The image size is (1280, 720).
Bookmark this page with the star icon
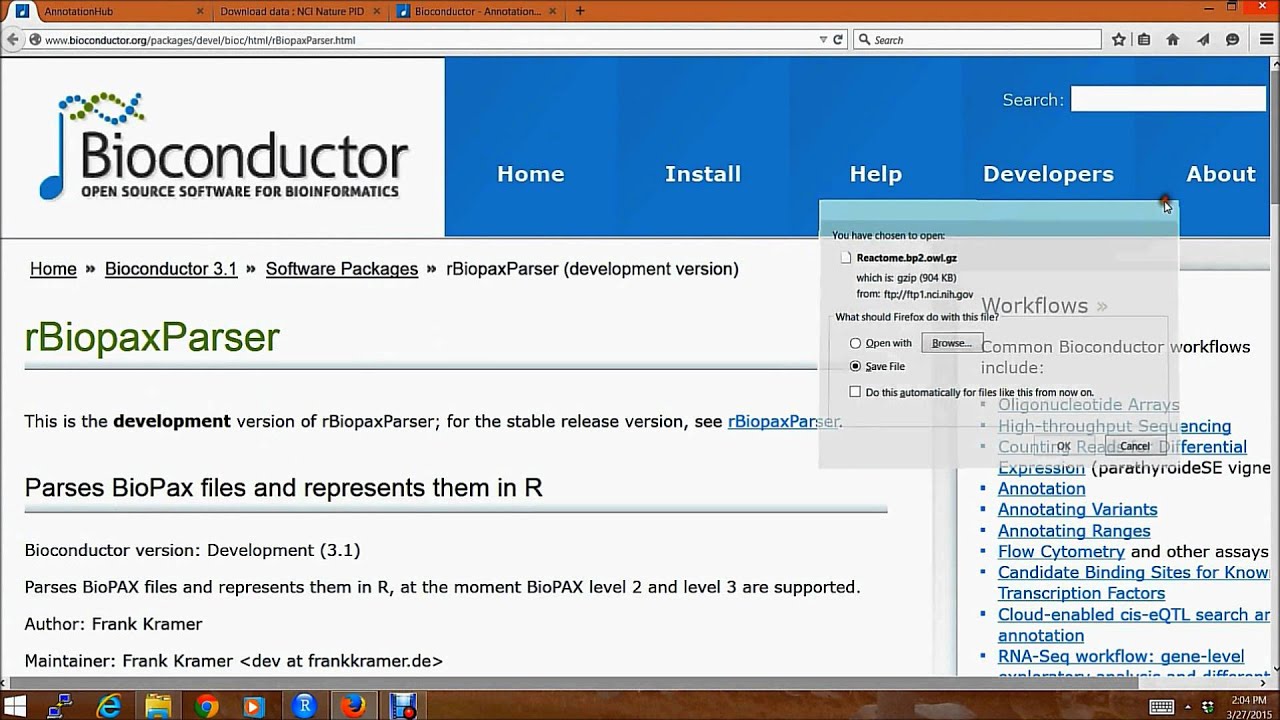click(1119, 40)
